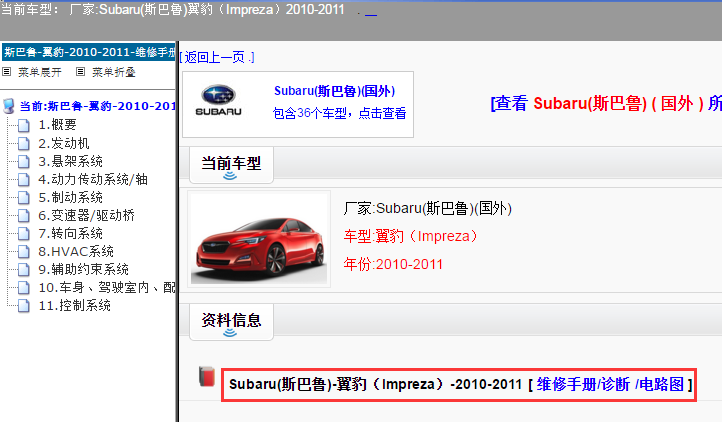Select 3.悬架系统 in the tree
The height and width of the screenshot is (422, 722).
pyautogui.click(x=70, y=161)
